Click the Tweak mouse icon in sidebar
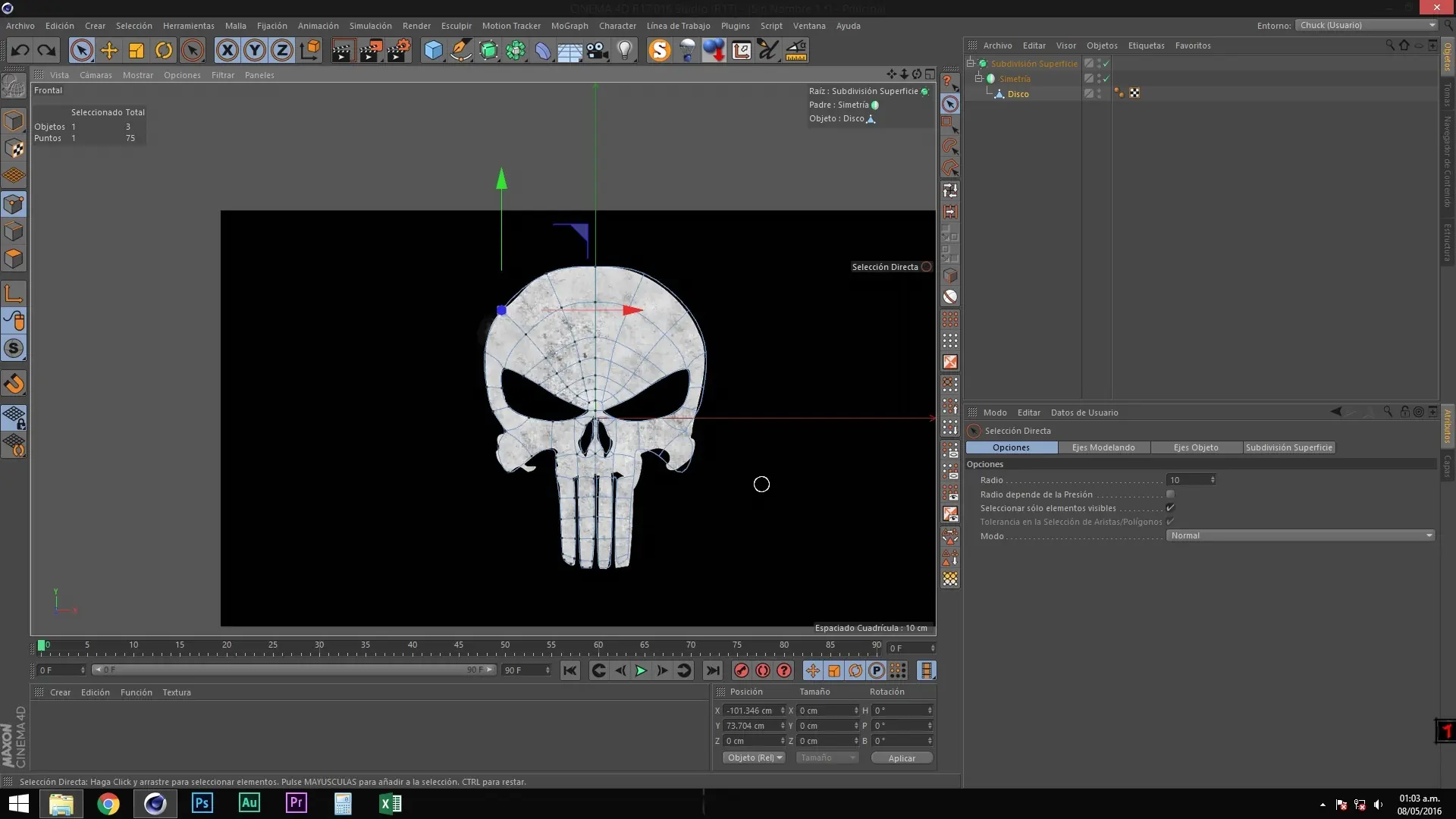The image size is (1456, 819). coord(14,321)
